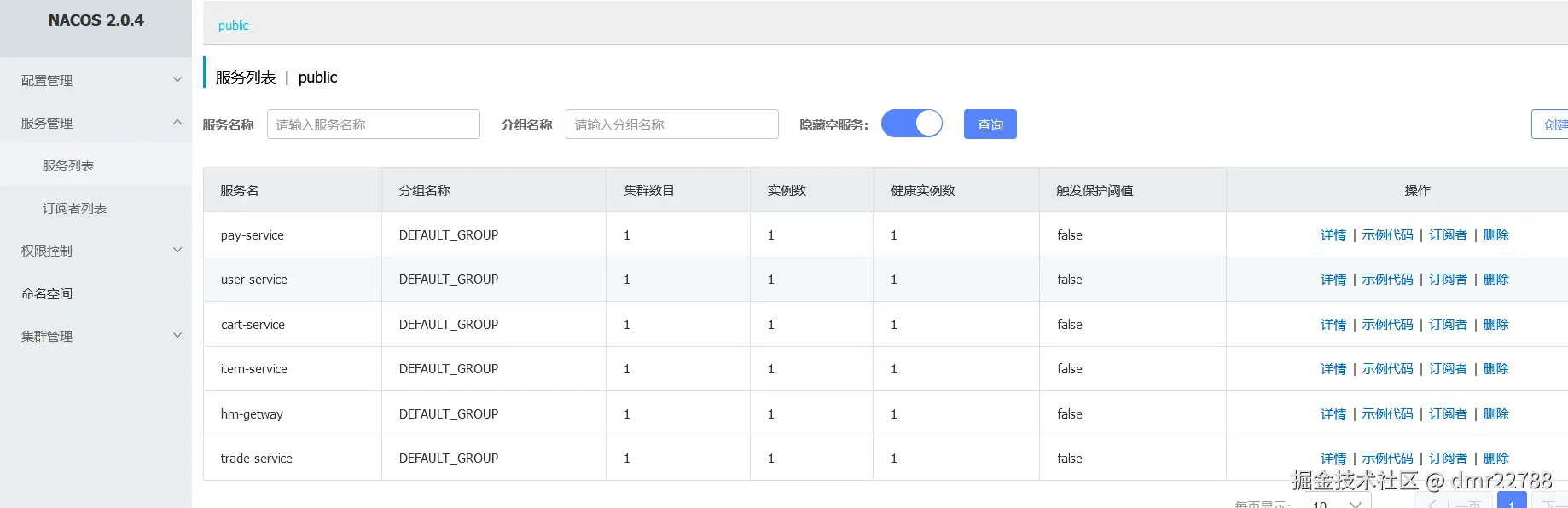Open 详情 for hm-getway

[x=1333, y=414]
